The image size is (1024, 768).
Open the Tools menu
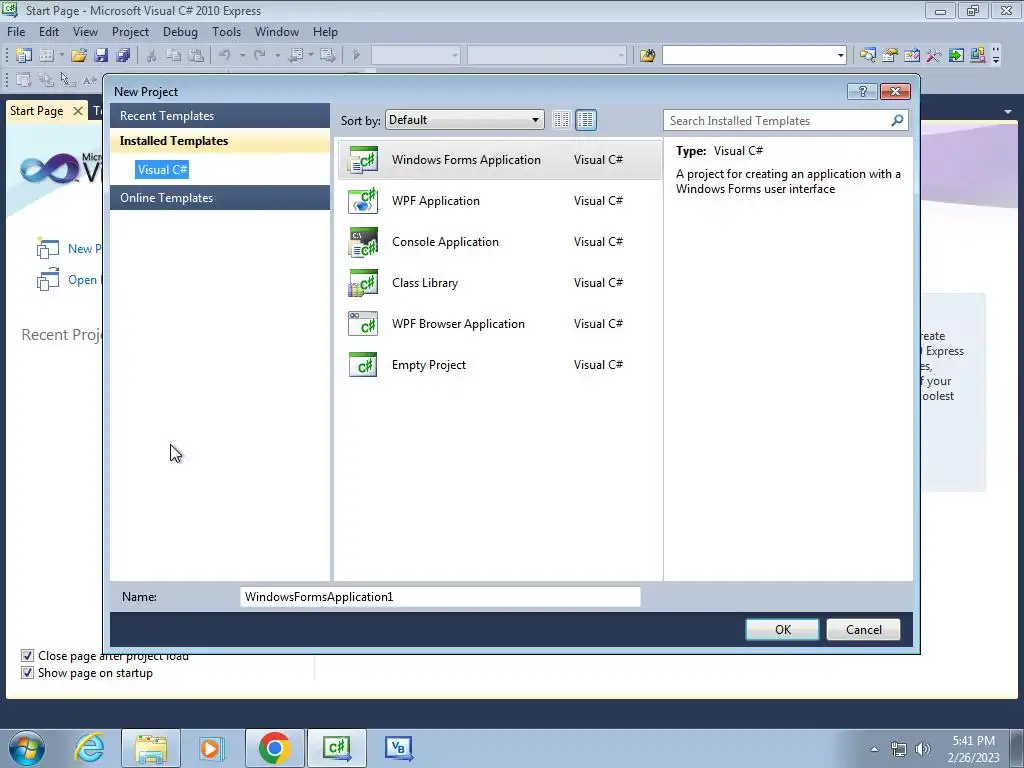pyautogui.click(x=226, y=32)
